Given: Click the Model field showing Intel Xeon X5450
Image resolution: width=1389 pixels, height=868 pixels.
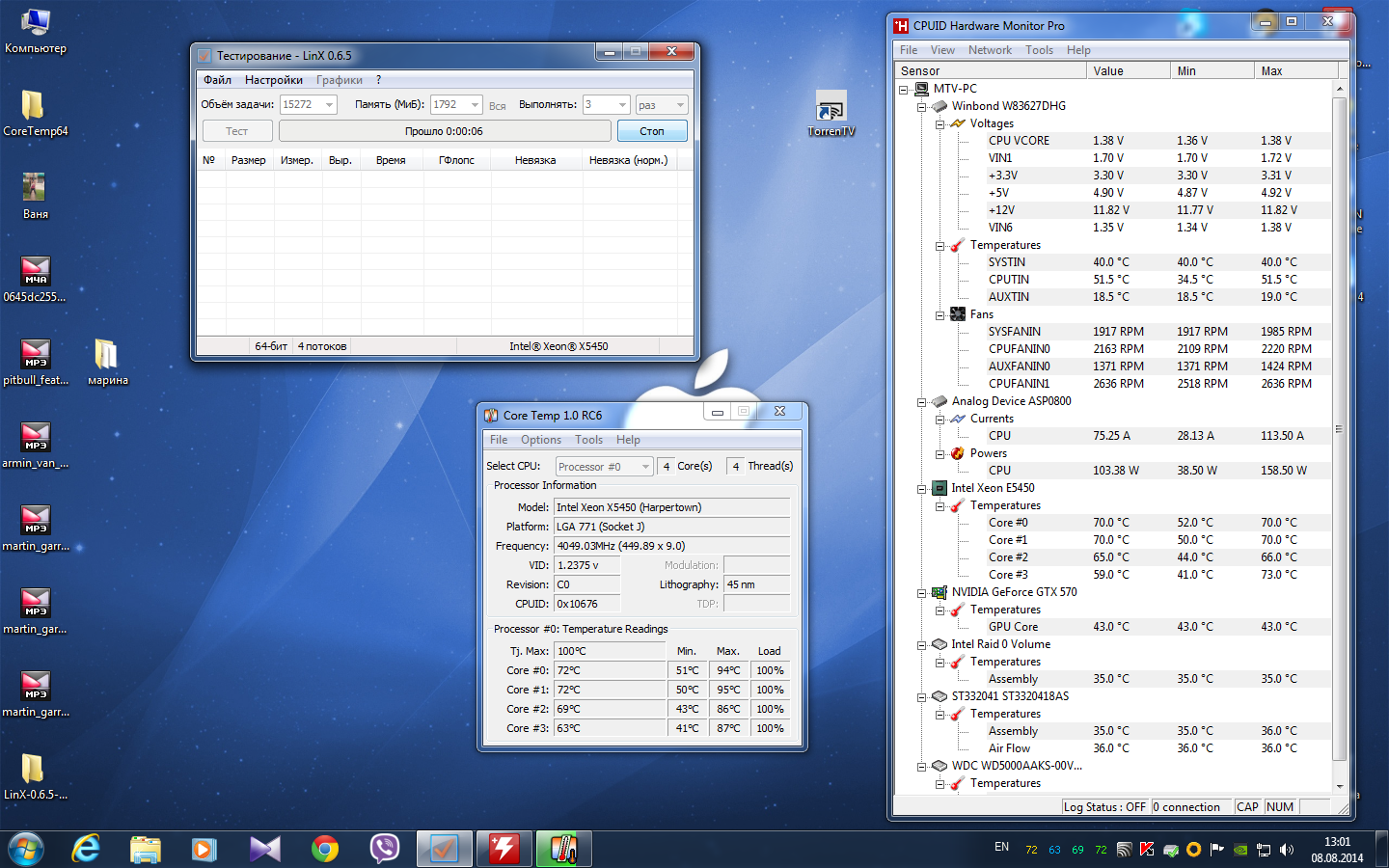Looking at the screenshot, I should [x=672, y=507].
